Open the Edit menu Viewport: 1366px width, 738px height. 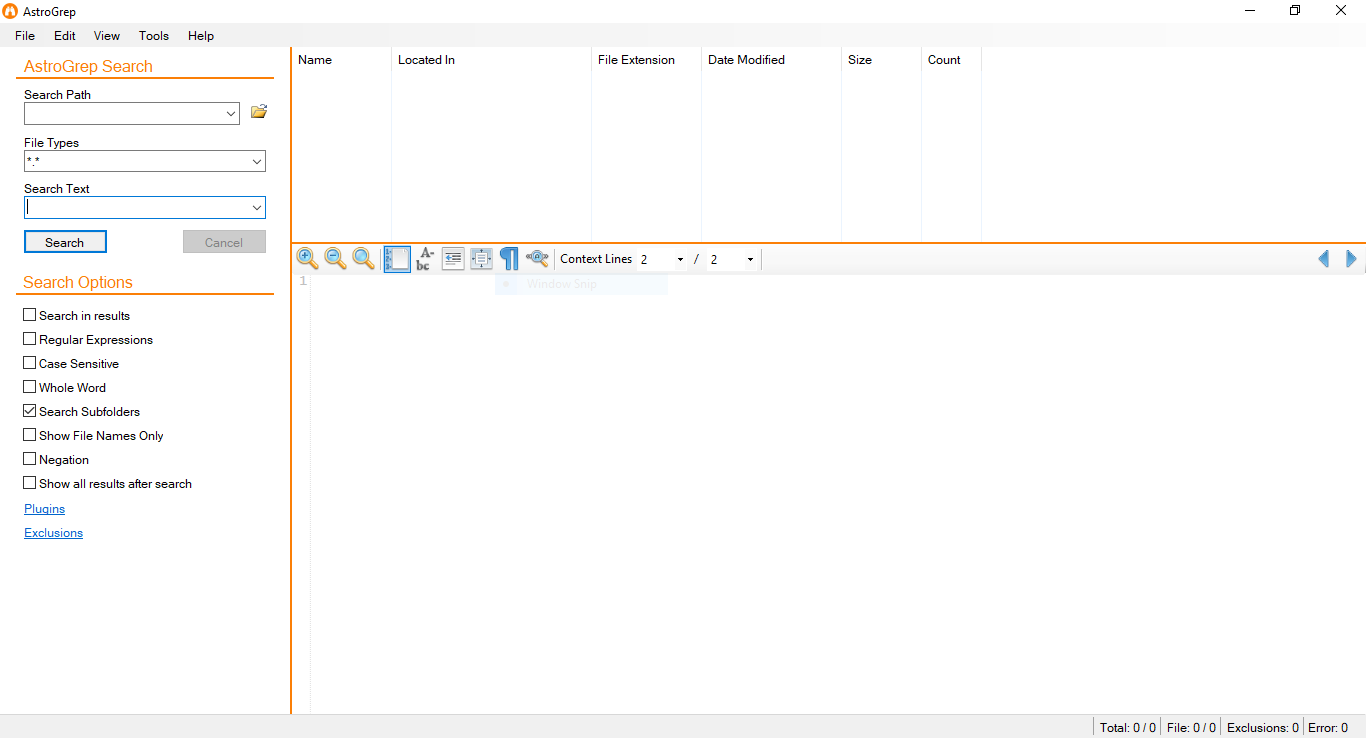tap(65, 35)
